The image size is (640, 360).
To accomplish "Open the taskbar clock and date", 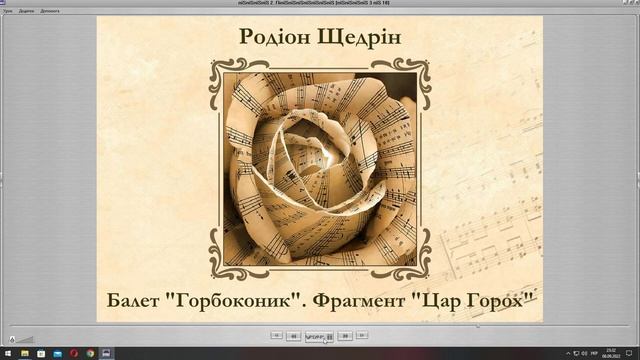I will point(611,353).
